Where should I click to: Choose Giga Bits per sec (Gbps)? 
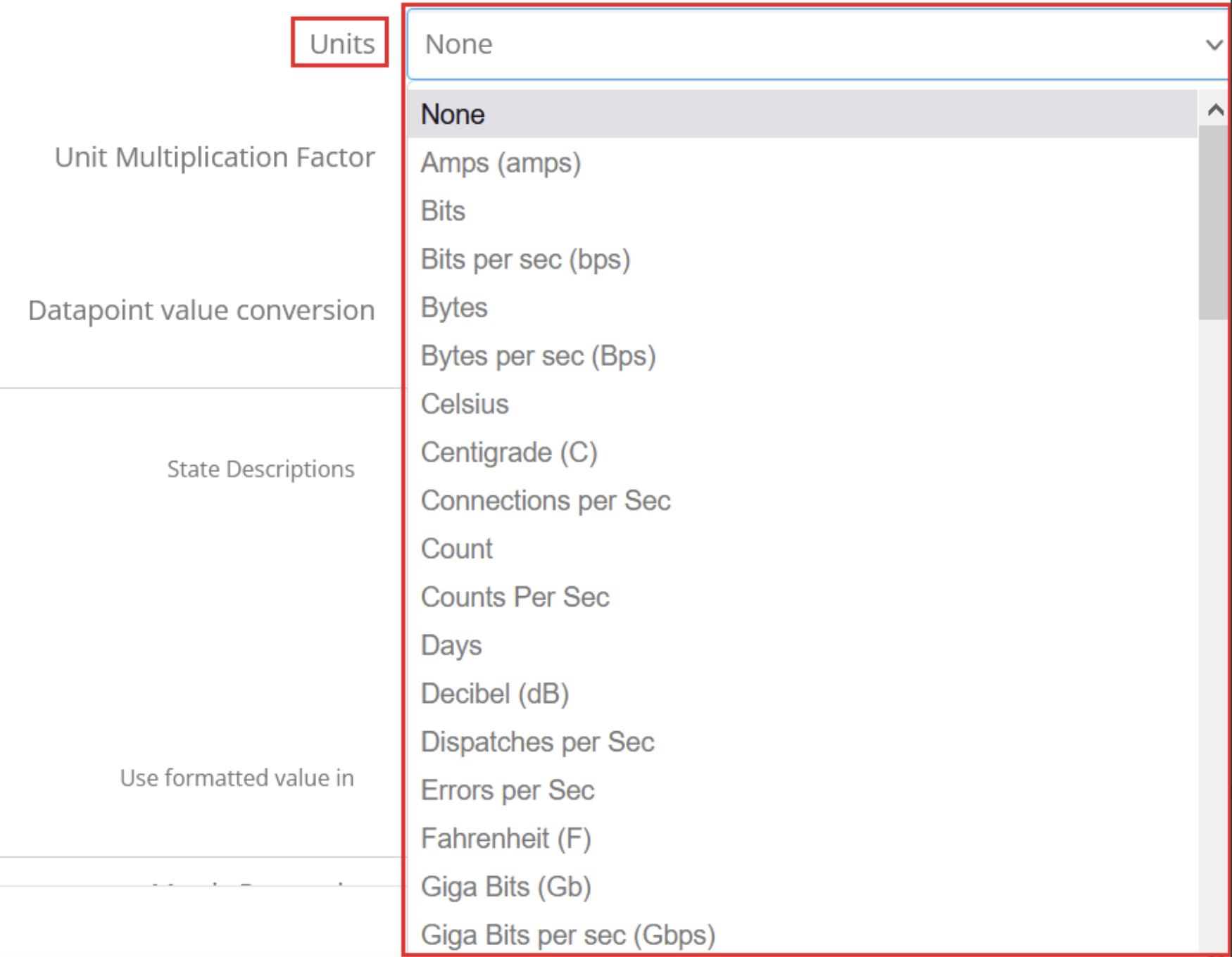(567, 934)
